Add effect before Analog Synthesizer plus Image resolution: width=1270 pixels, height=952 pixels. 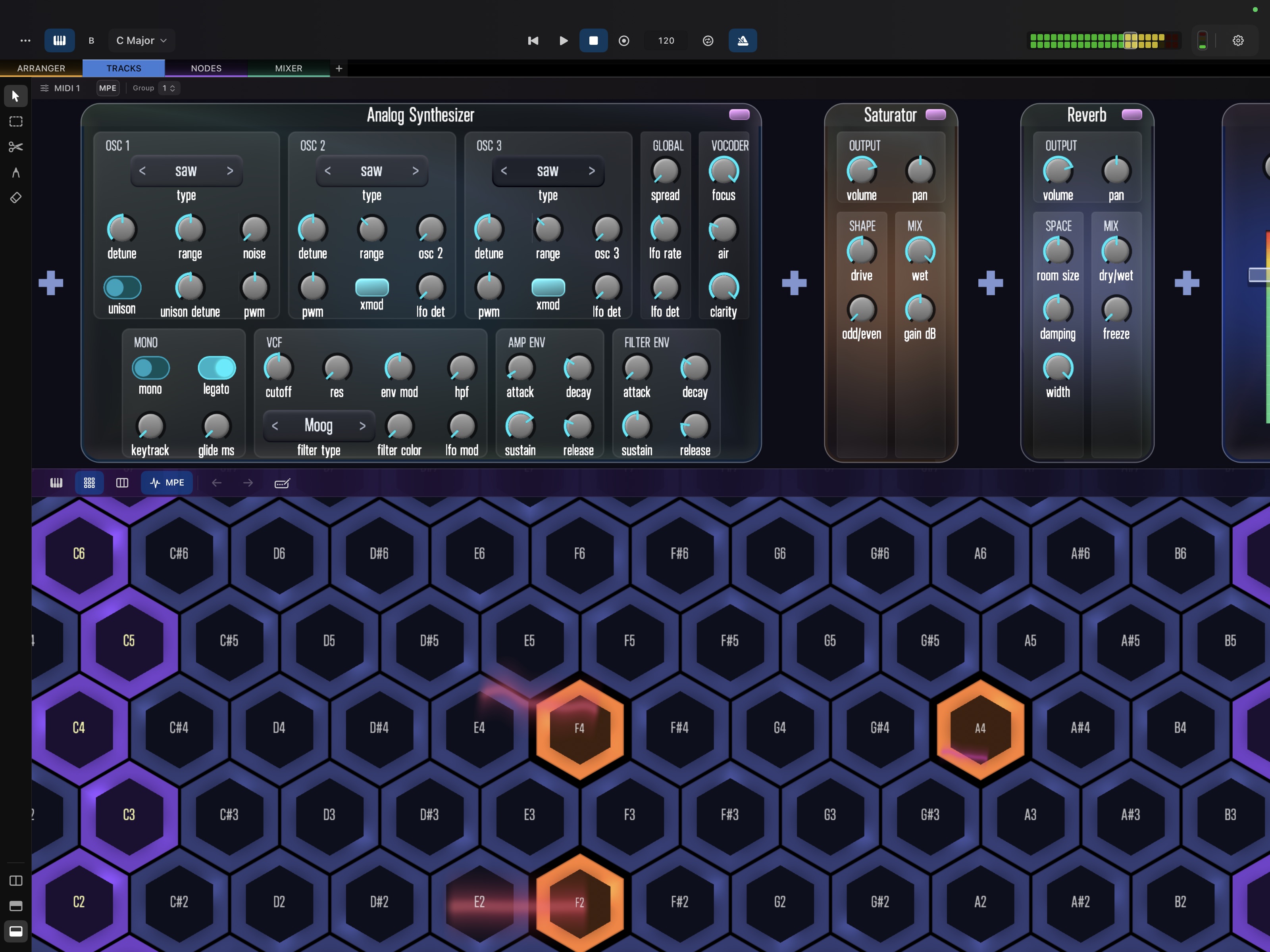coord(51,283)
